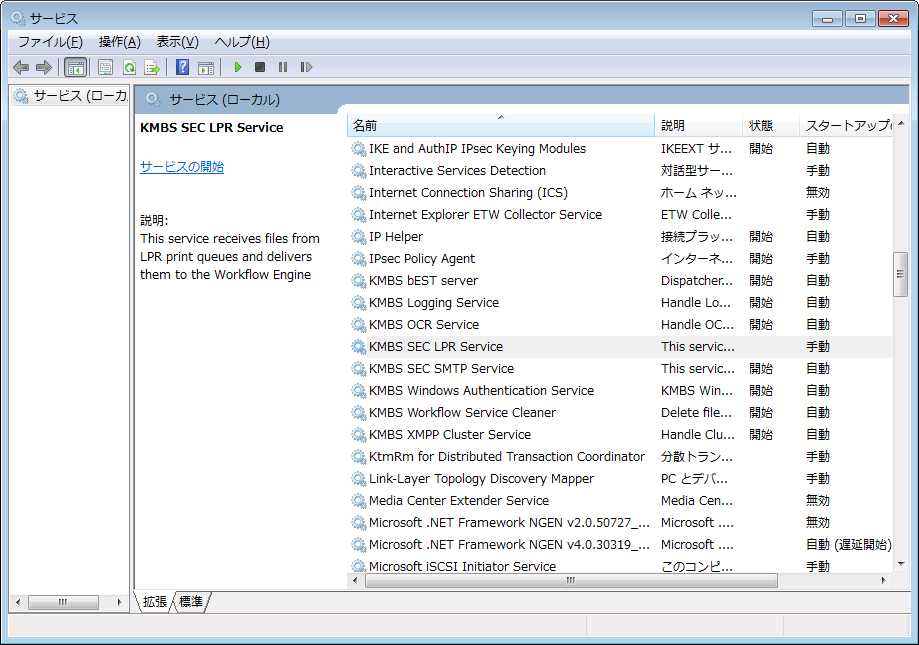Open the Help toolbar icon
The width and height of the screenshot is (919, 645).
(182, 67)
